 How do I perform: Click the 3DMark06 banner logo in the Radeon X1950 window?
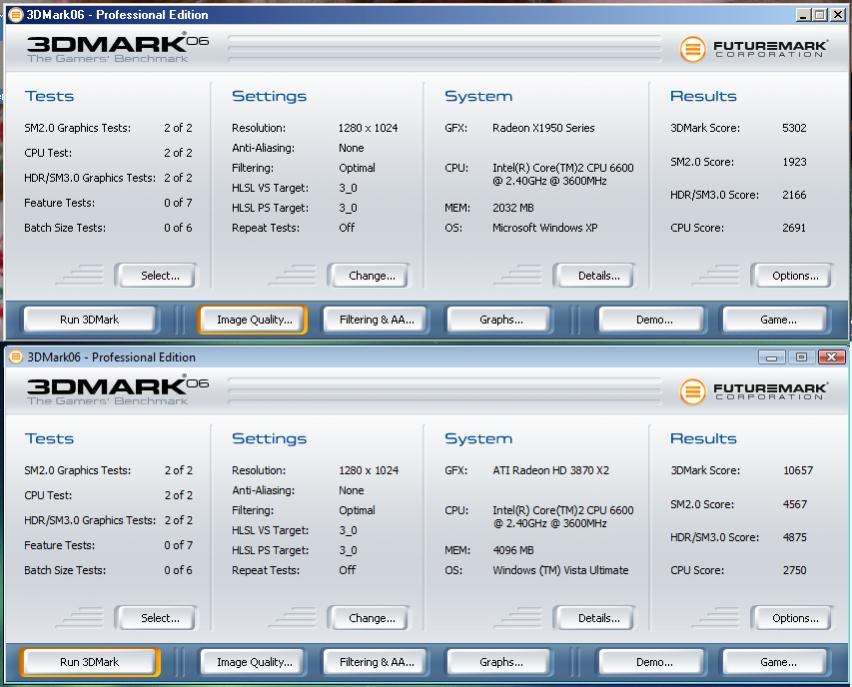(118, 48)
